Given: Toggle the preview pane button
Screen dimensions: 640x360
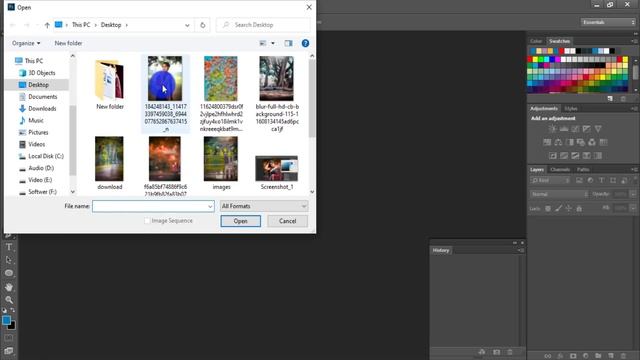Looking at the screenshot, I should [x=289, y=43].
